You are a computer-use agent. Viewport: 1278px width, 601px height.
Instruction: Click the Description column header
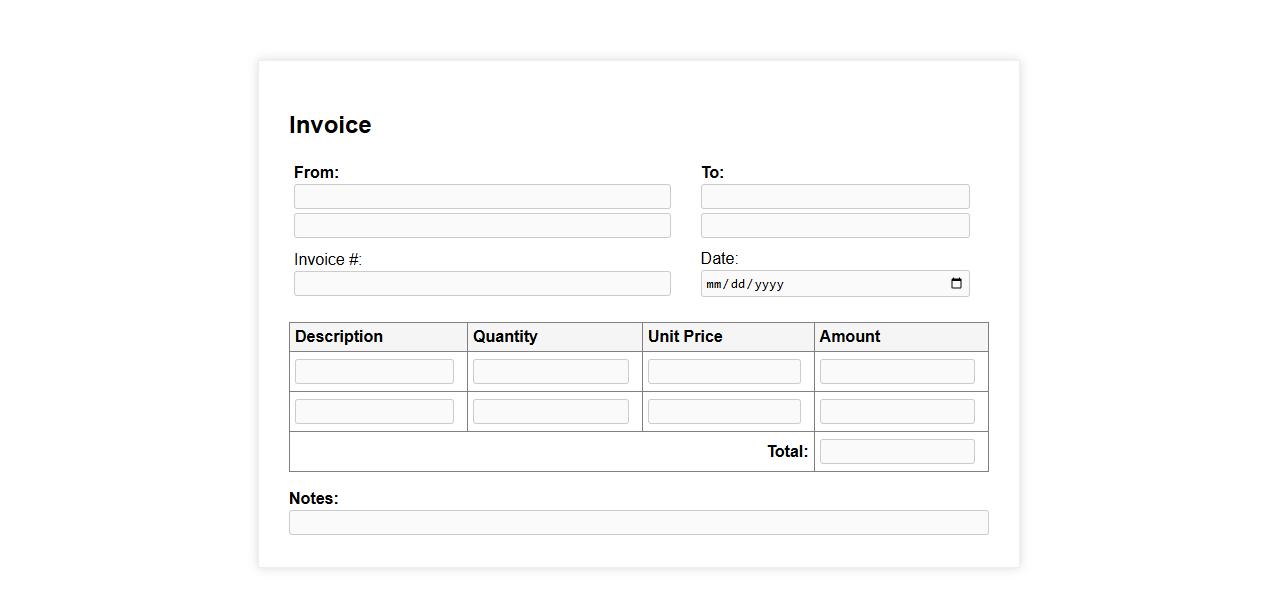click(x=339, y=337)
